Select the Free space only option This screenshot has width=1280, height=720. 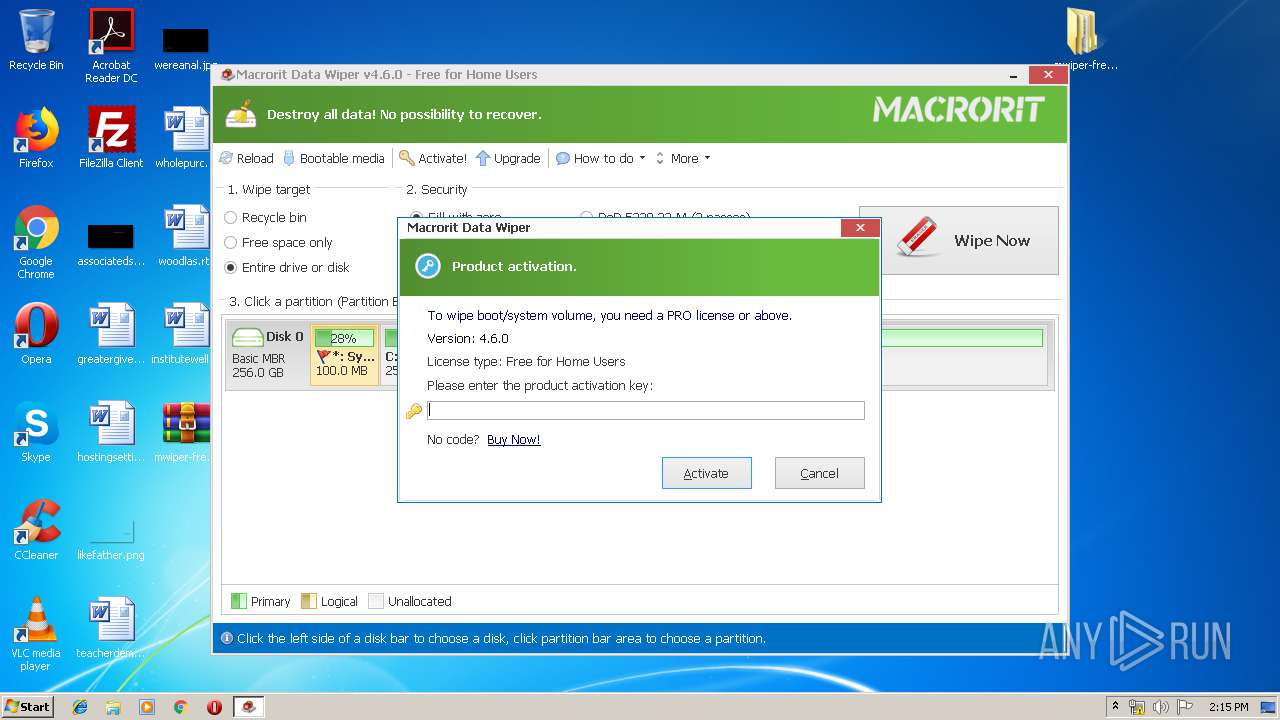279,242
